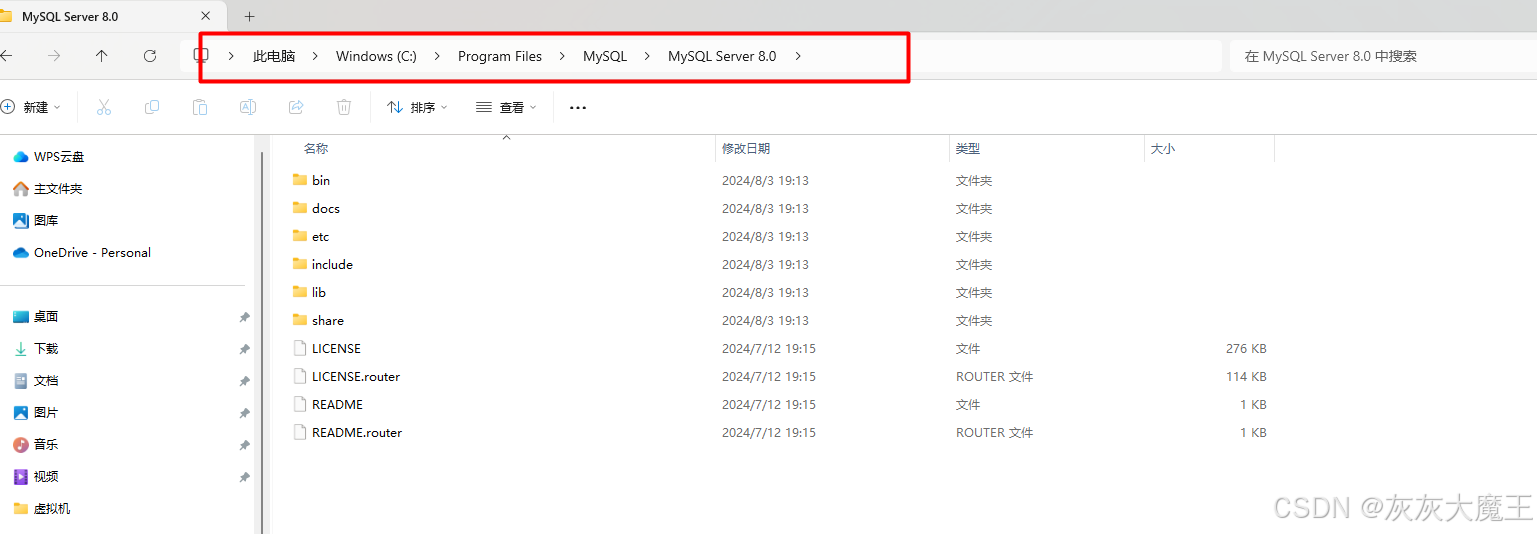Click Windows (C:) breadcrumb segment
The height and width of the screenshot is (534, 1537).
click(376, 56)
